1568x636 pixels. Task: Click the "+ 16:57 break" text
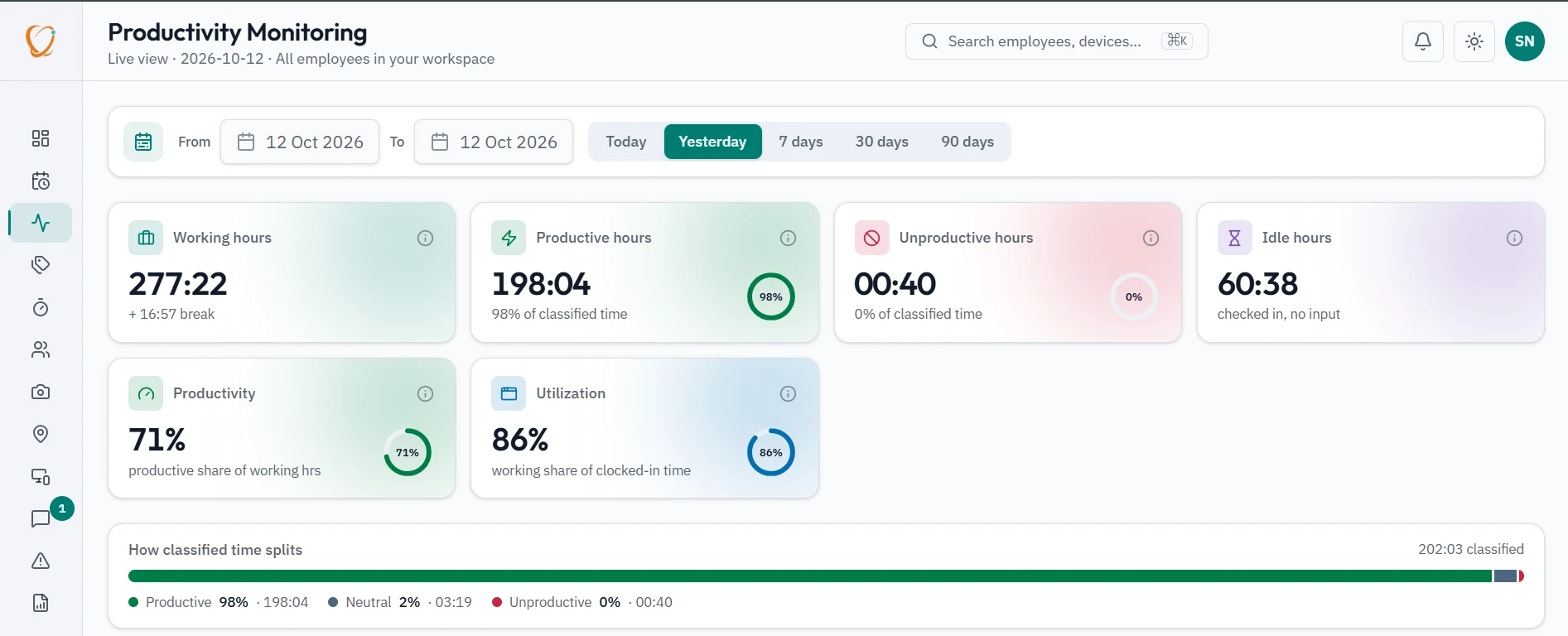[171, 314]
